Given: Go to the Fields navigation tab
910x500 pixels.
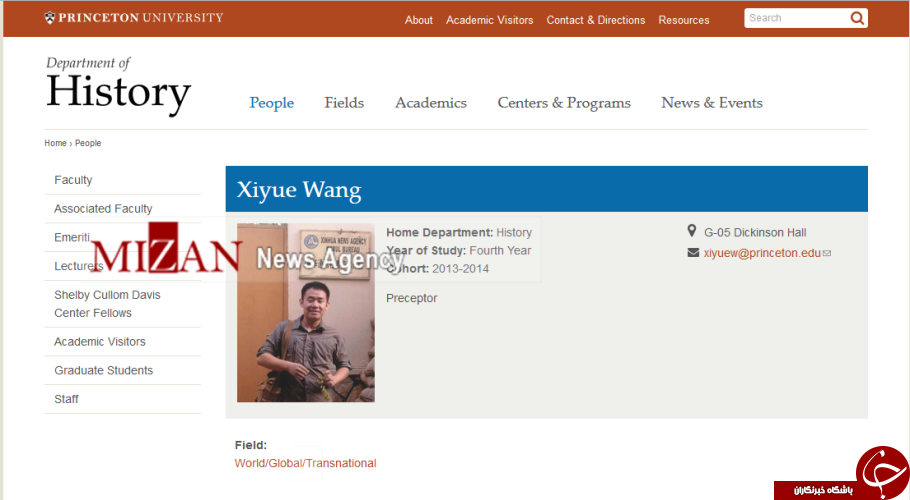Looking at the screenshot, I should [x=344, y=103].
